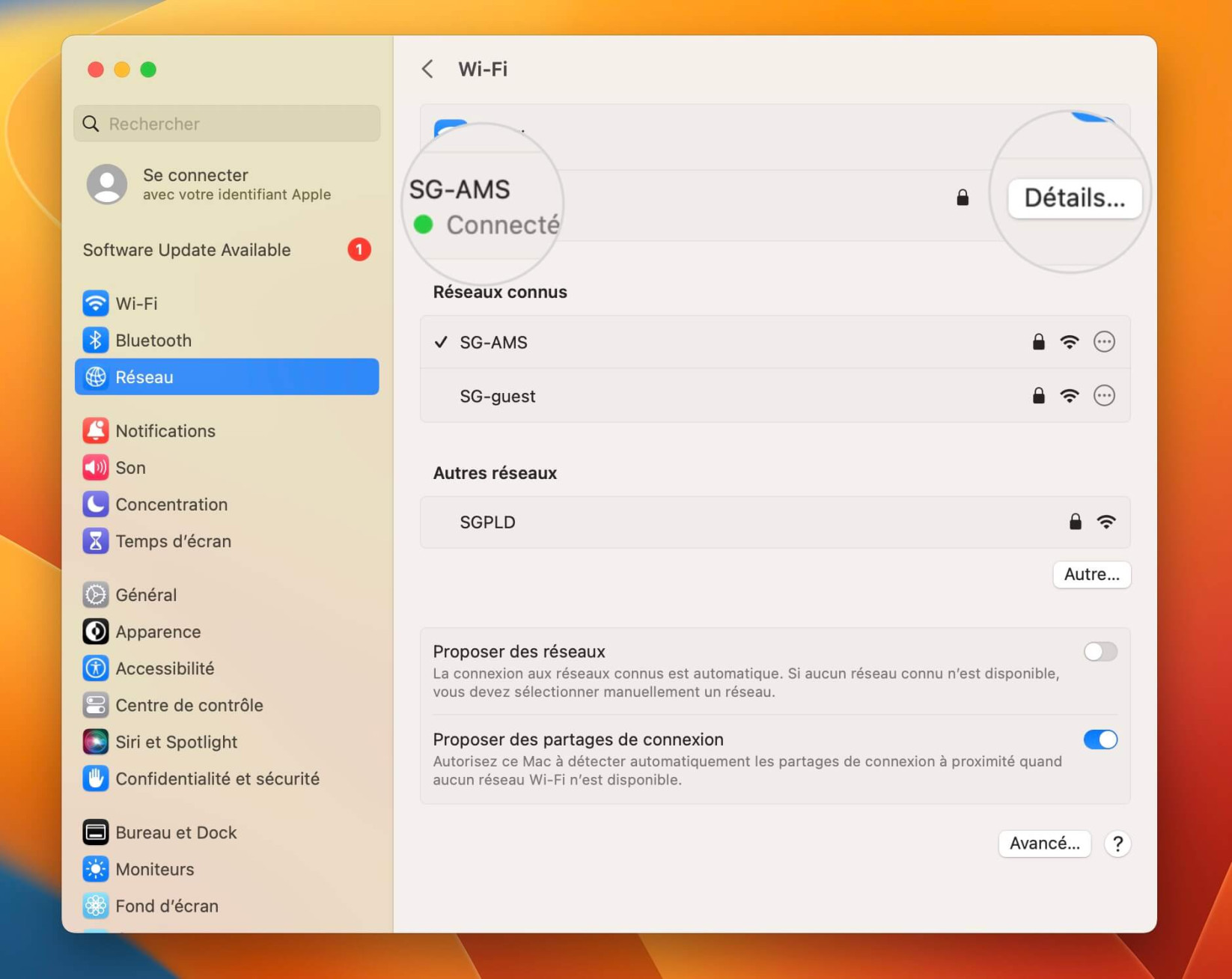Open Siri et Spotlight icon

(x=96, y=741)
